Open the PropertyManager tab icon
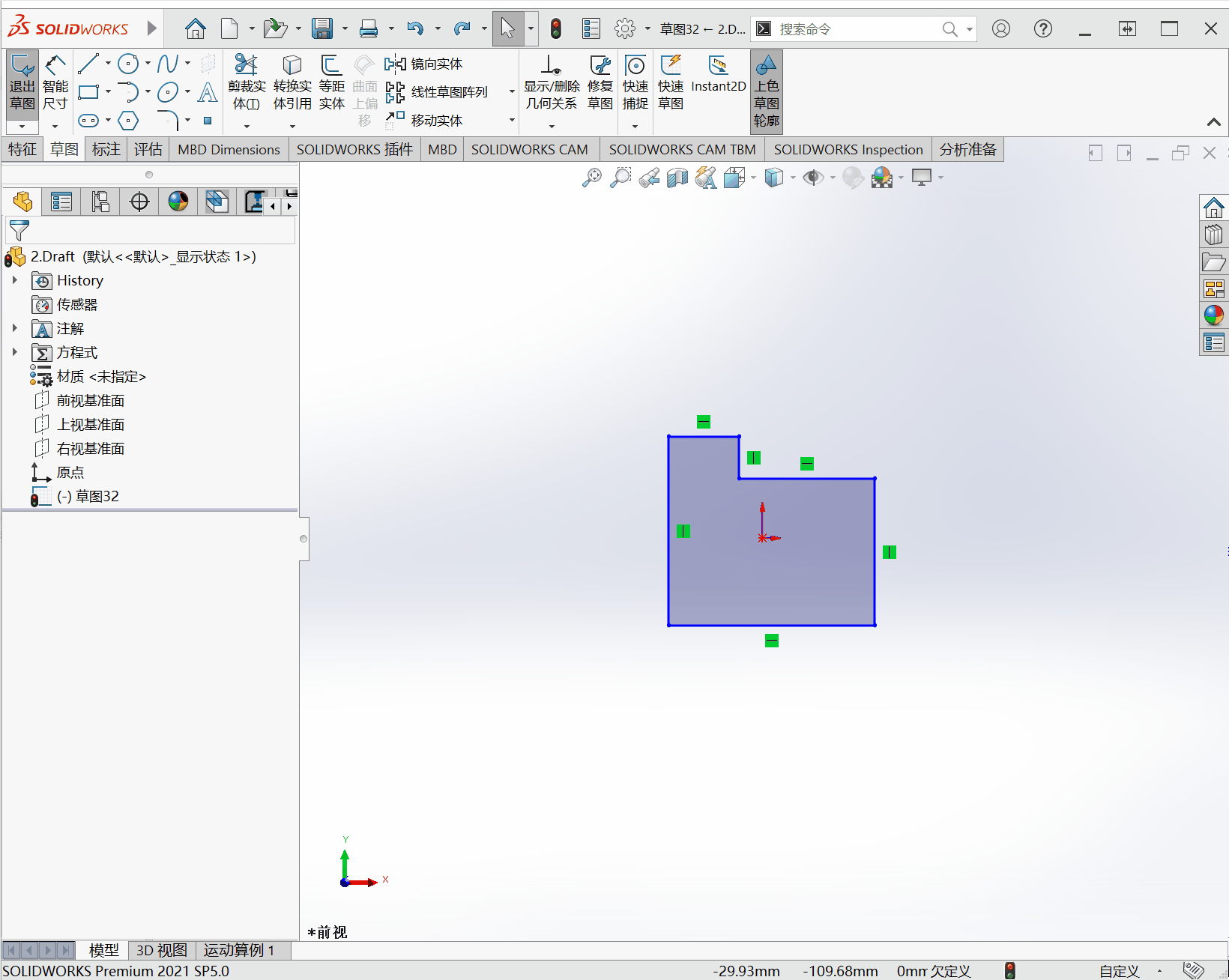The image size is (1229, 980). point(61,202)
